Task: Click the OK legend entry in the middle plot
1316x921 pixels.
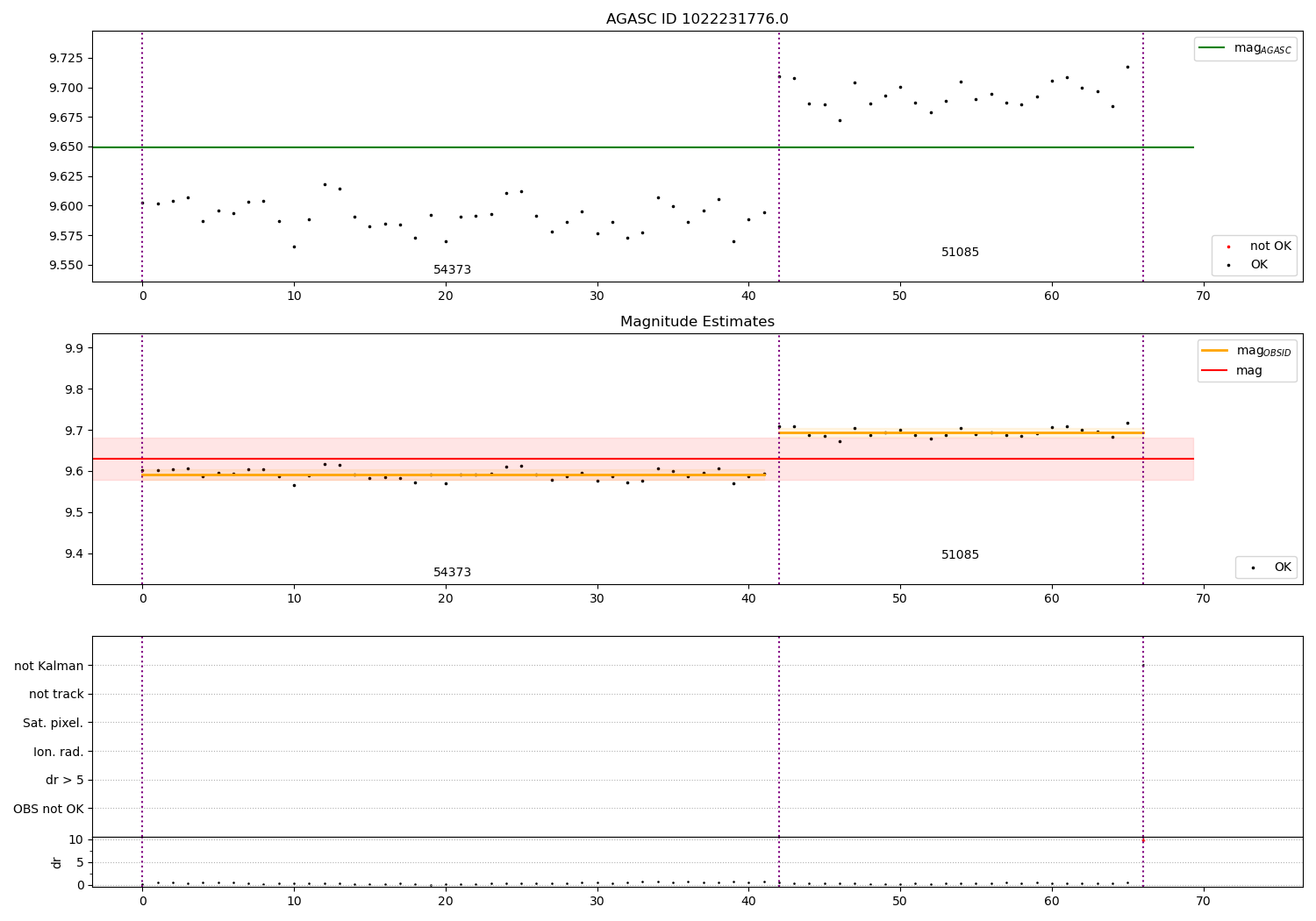Action: point(1269,568)
